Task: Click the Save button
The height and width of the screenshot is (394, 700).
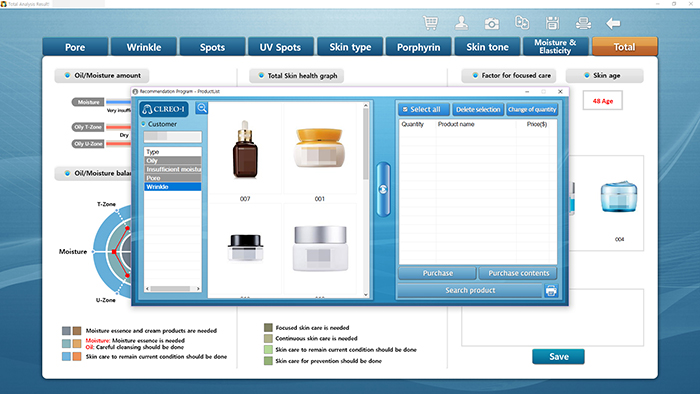Action: [558, 357]
